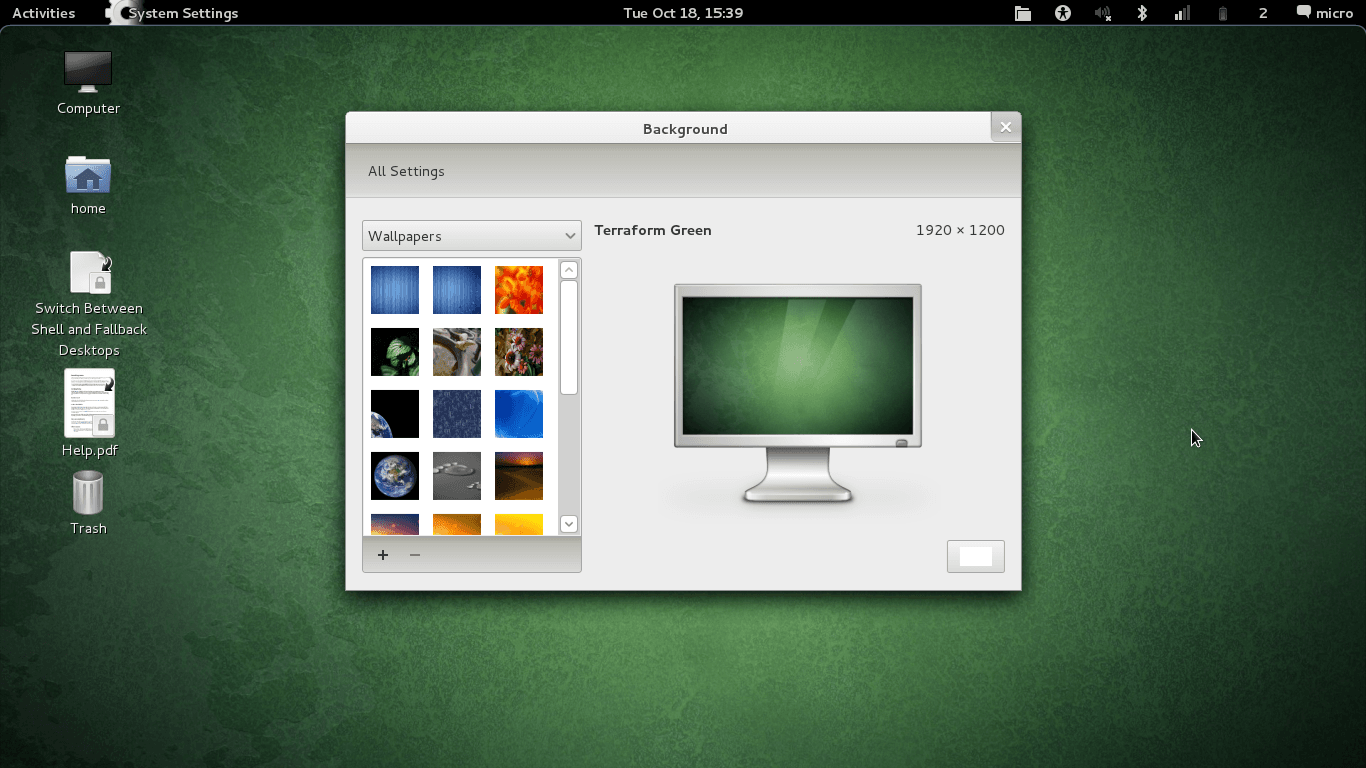Click the scroll down arrow in wallpaper list

[569, 523]
